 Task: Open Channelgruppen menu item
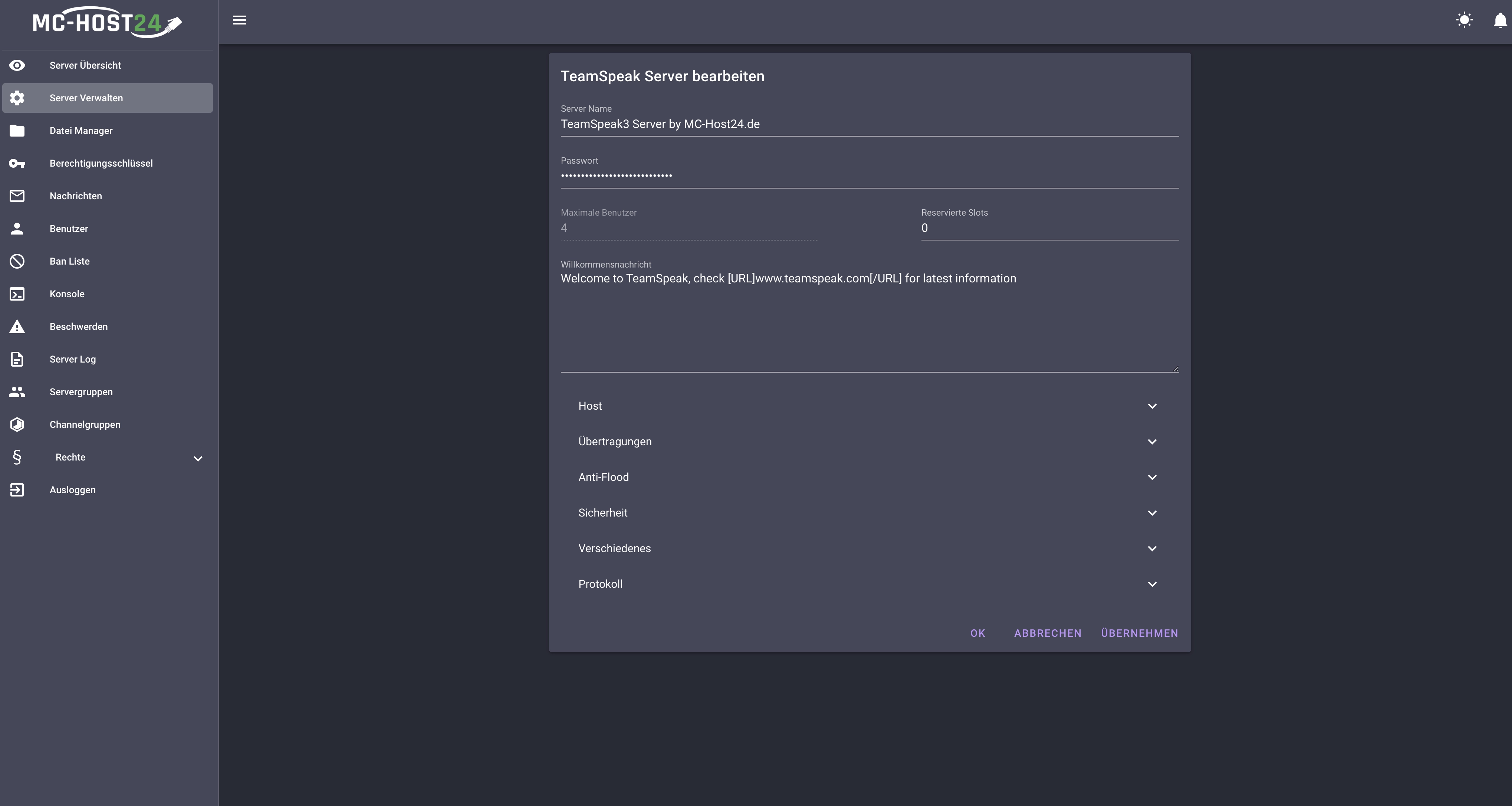click(x=108, y=425)
